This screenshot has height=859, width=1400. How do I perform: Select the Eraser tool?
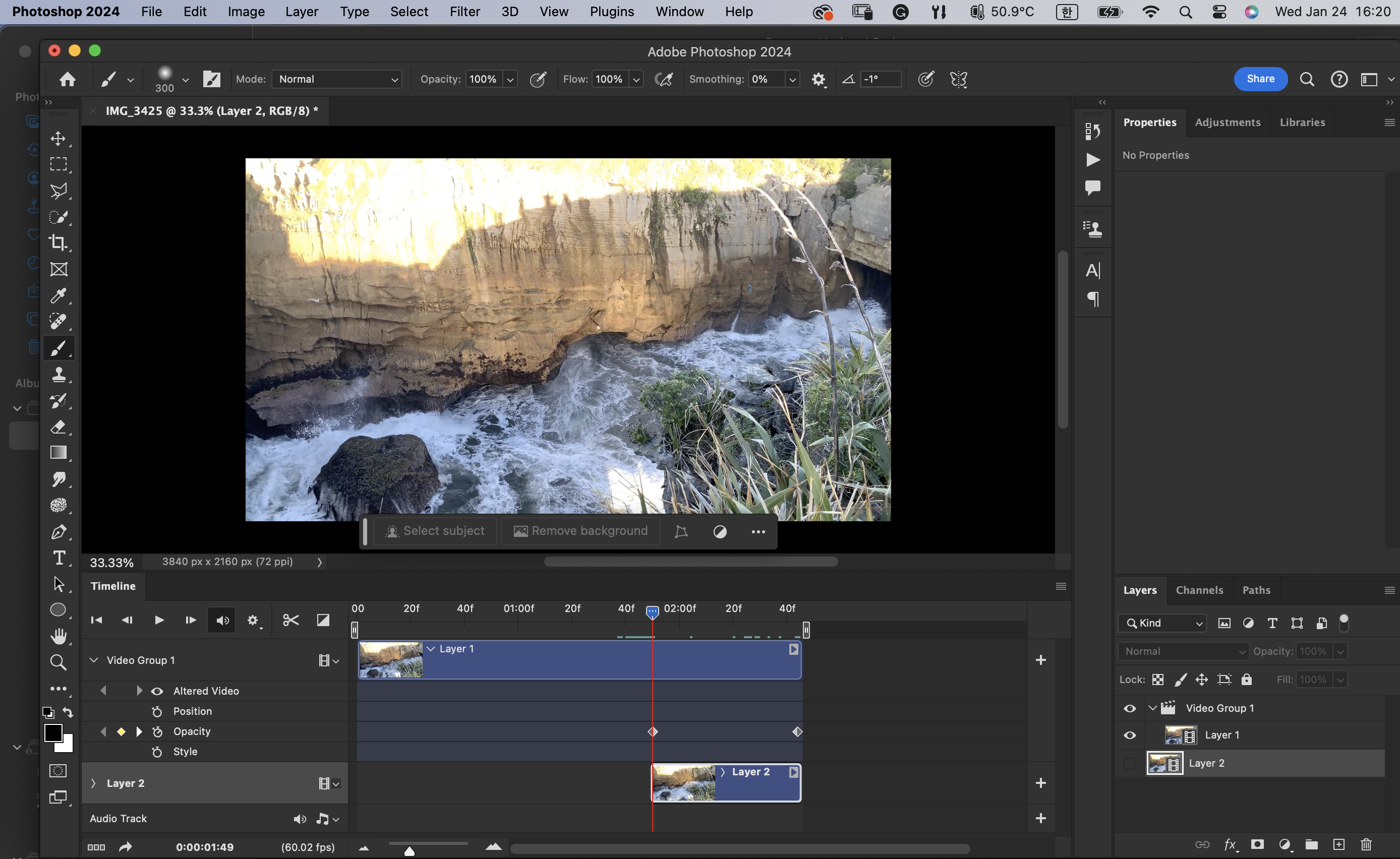pyautogui.click(x=58, y=427)
